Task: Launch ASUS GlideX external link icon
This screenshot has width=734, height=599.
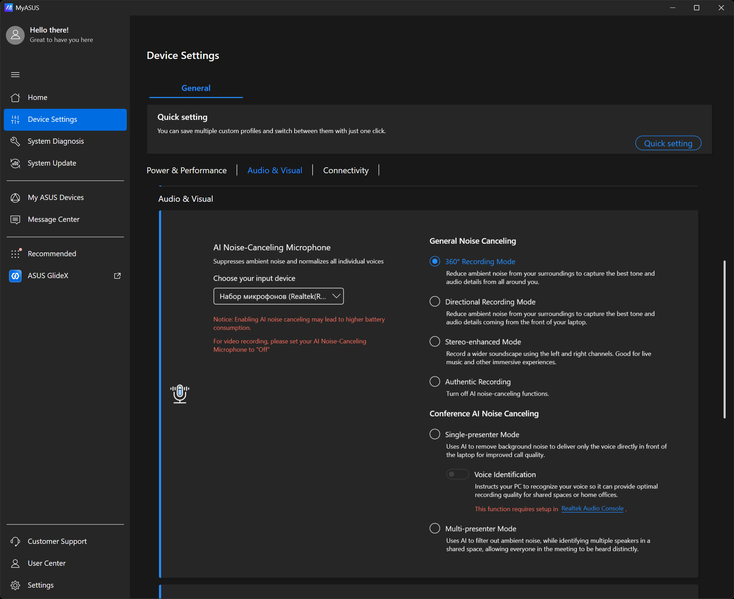Action: pyautogui.click(x=117, y=276)
